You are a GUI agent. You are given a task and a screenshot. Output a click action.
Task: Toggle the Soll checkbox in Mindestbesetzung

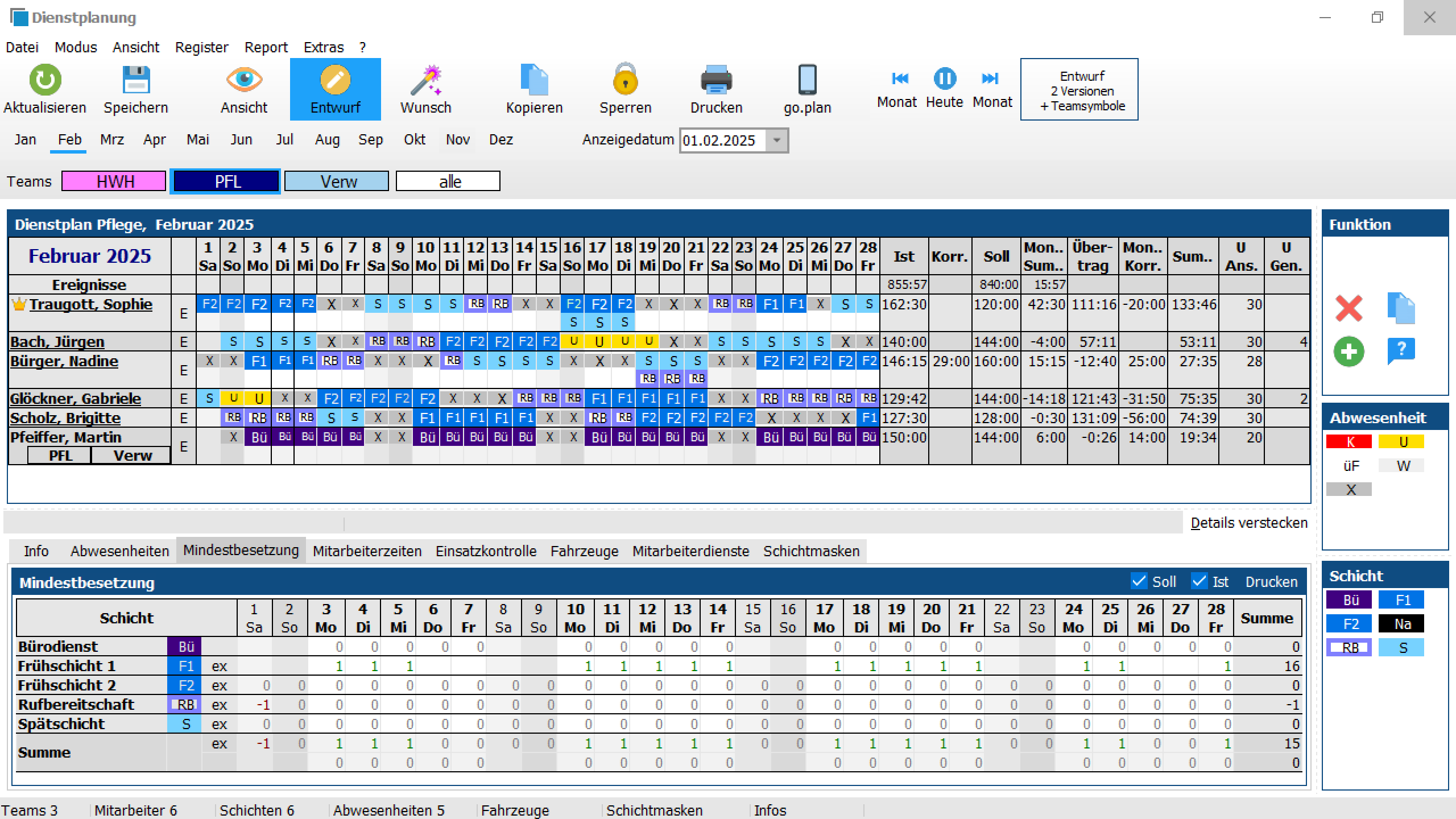tap(1136, 582)
